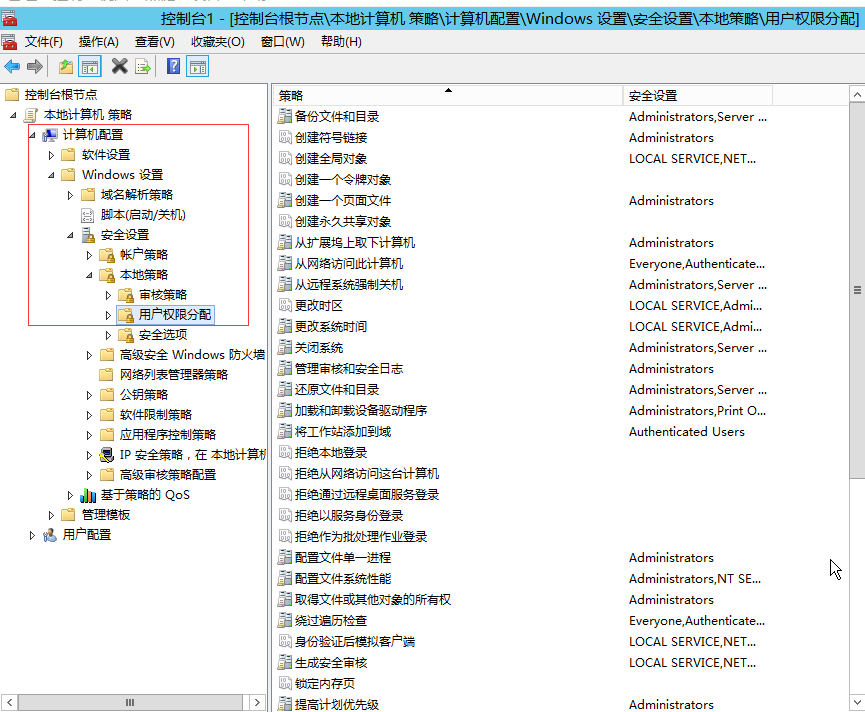Collapse the Windows 设置 tree node
The height and width of the screenshot is (712, 865).
click(51, 175)
